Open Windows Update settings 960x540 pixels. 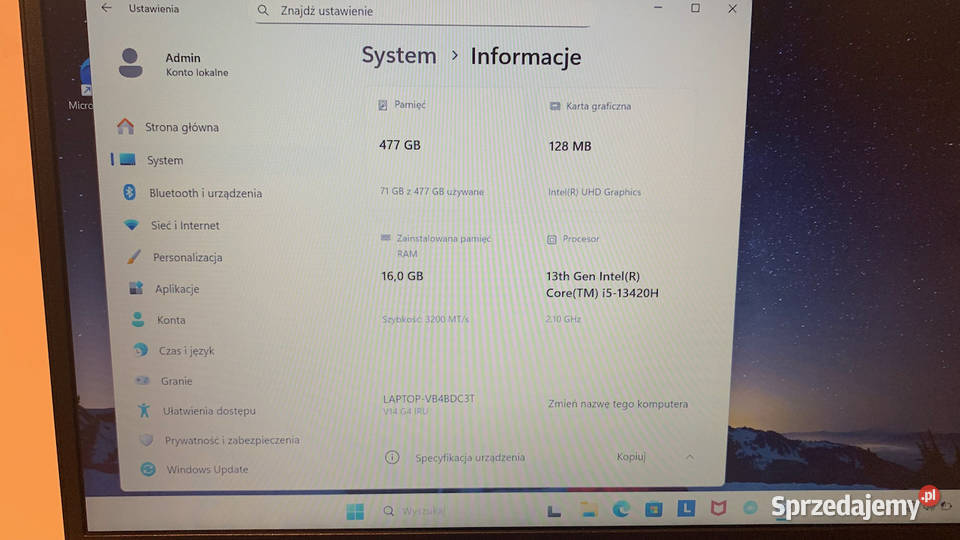[x=207, y=470]
